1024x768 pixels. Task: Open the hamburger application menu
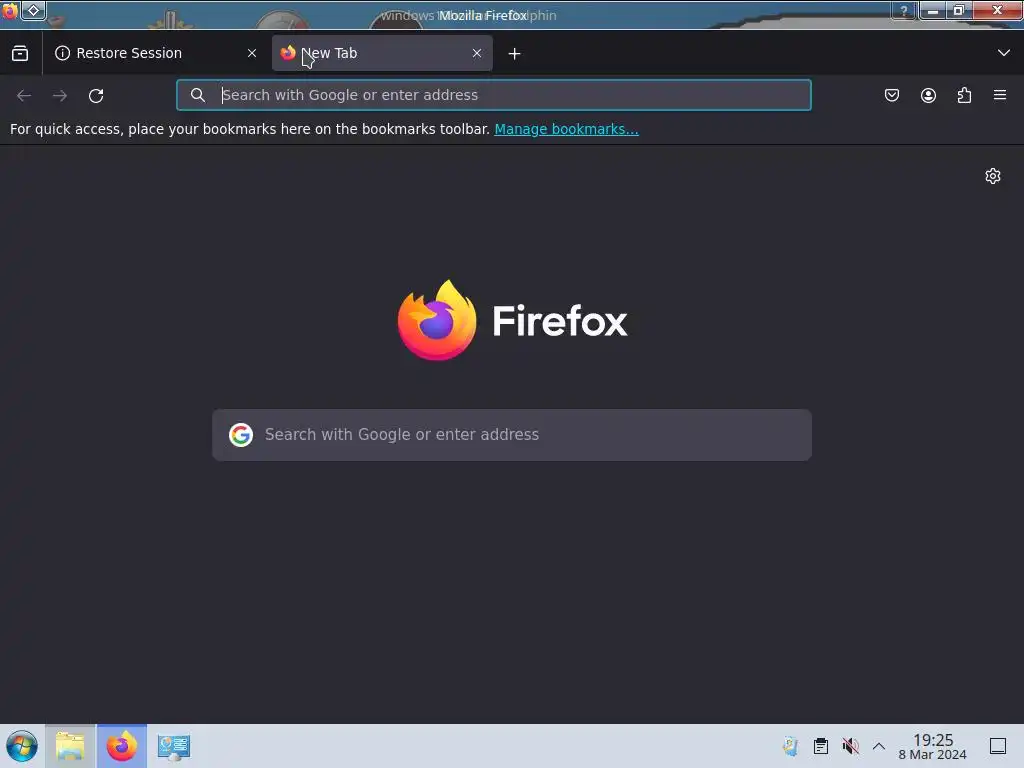1000,95
